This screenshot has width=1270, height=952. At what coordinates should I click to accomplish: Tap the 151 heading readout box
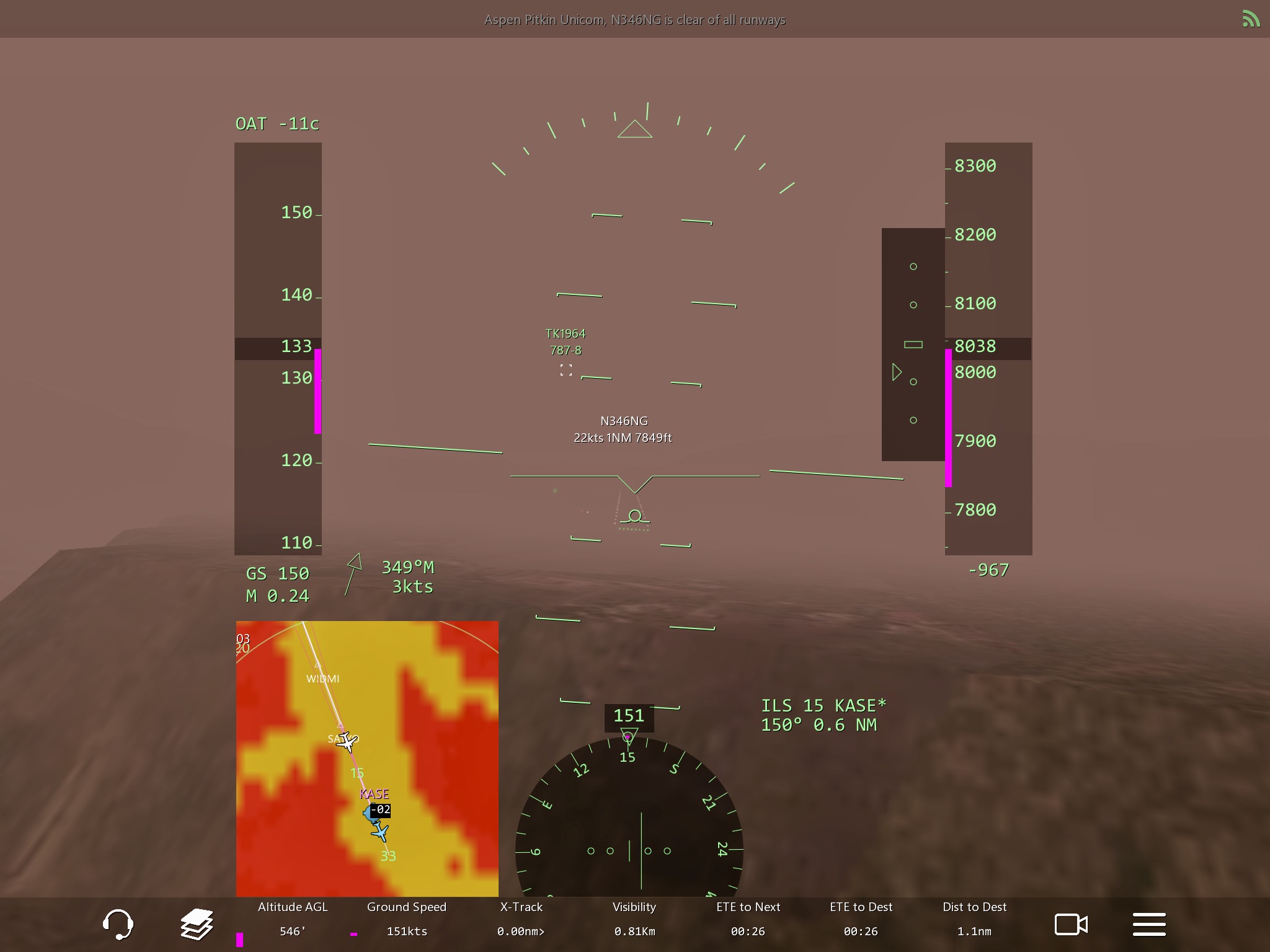629,716
